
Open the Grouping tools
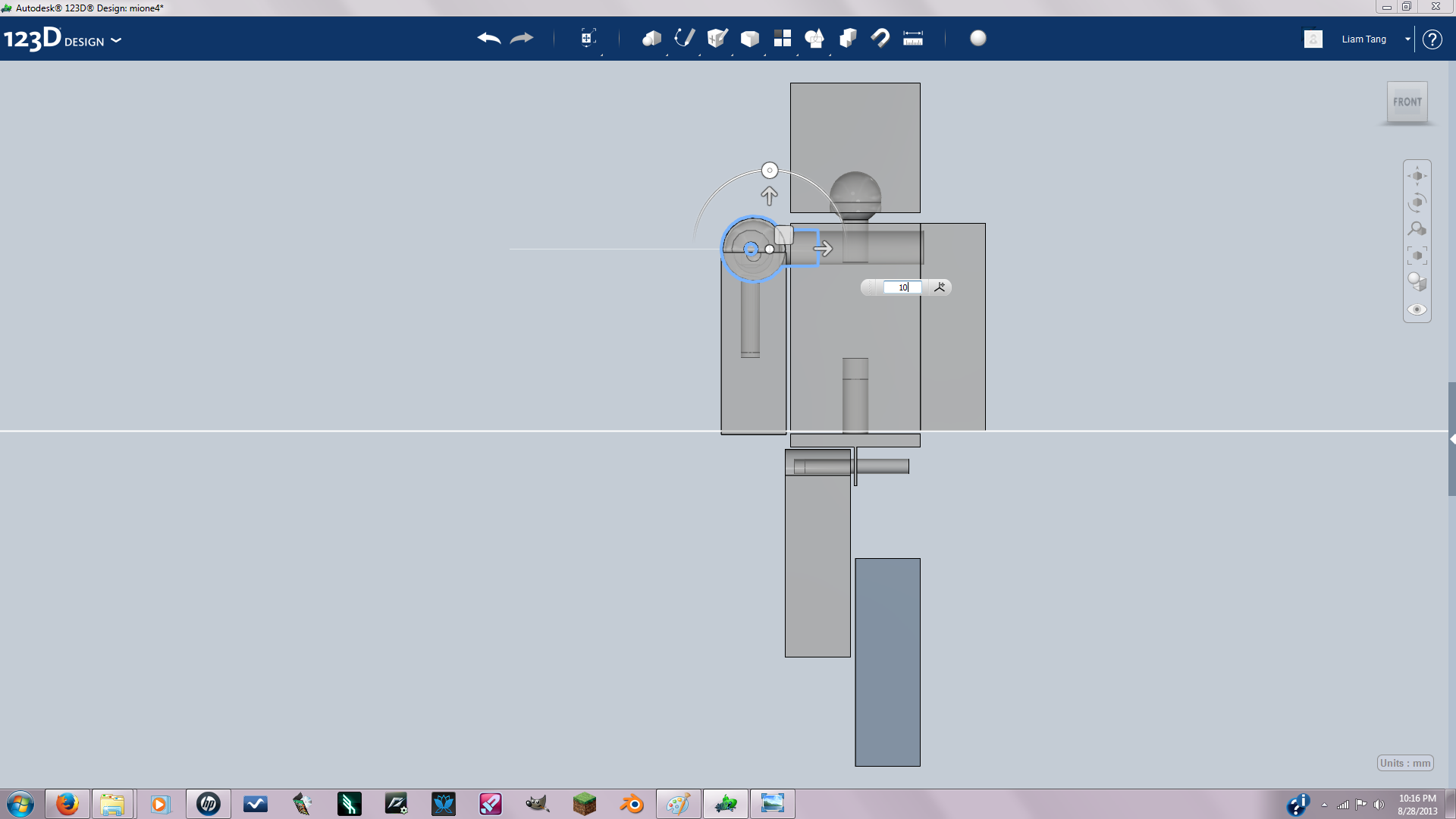pos(814,38)
